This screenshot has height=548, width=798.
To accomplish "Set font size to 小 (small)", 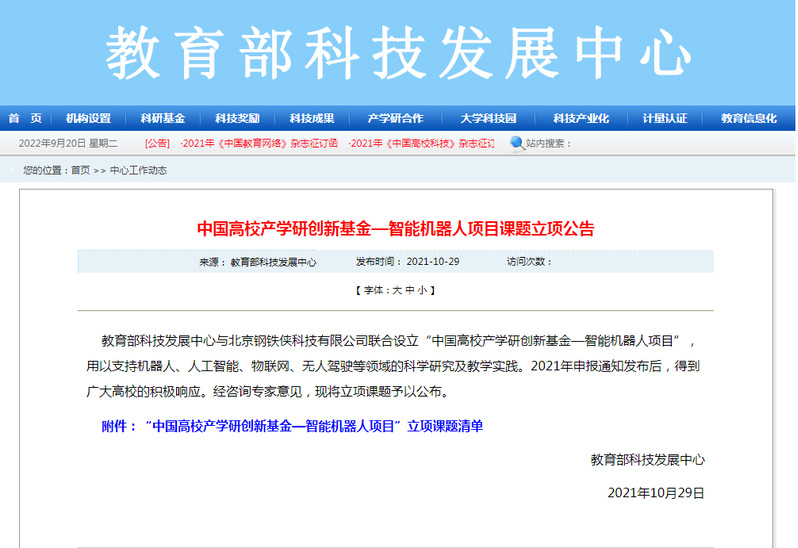I will pyautogui.click(x=423, y=290).
